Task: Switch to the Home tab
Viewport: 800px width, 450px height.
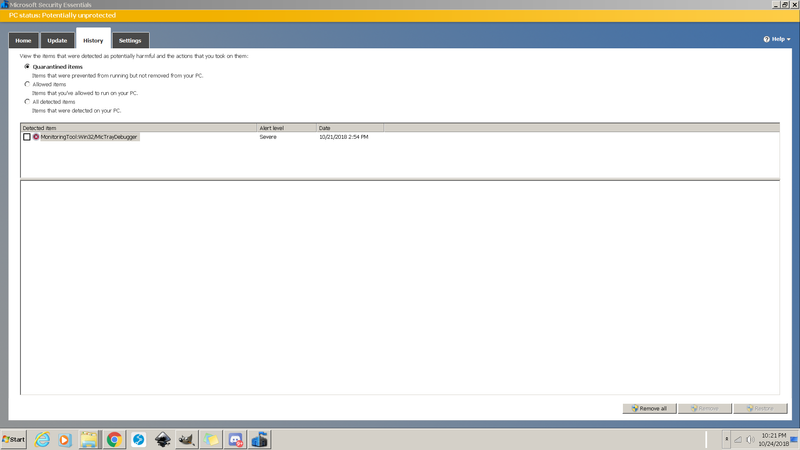Action: (x=23, y=40)
